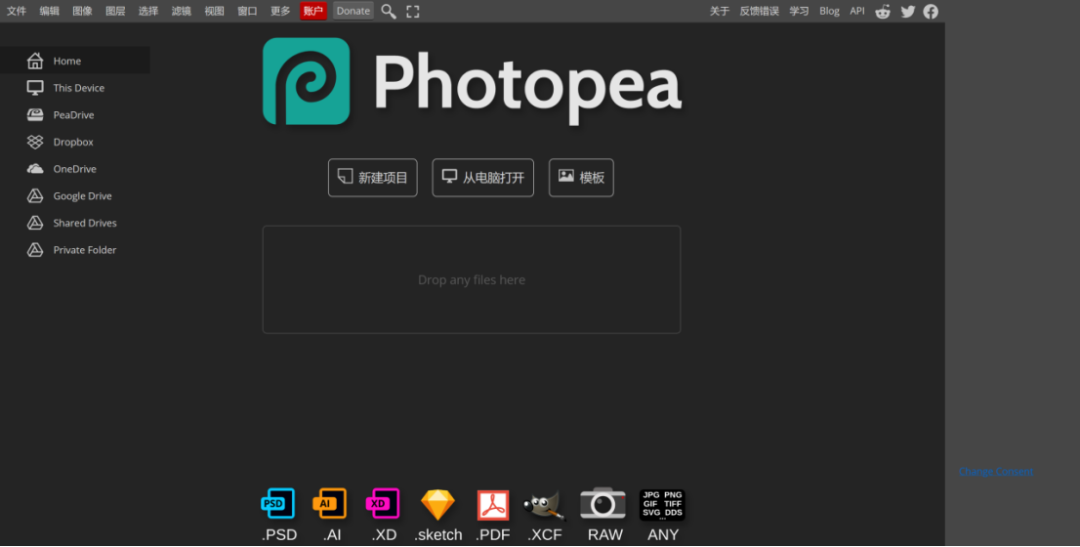Click the Drop any files here area
This screenshot has width=1080, height=547.
click(x=472, y=280)
